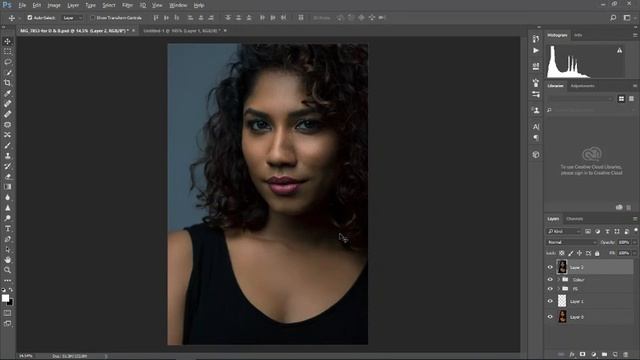Open the Character panel icon
The width and height of the screenshot is (640, 360).
(x=536, y=127)
